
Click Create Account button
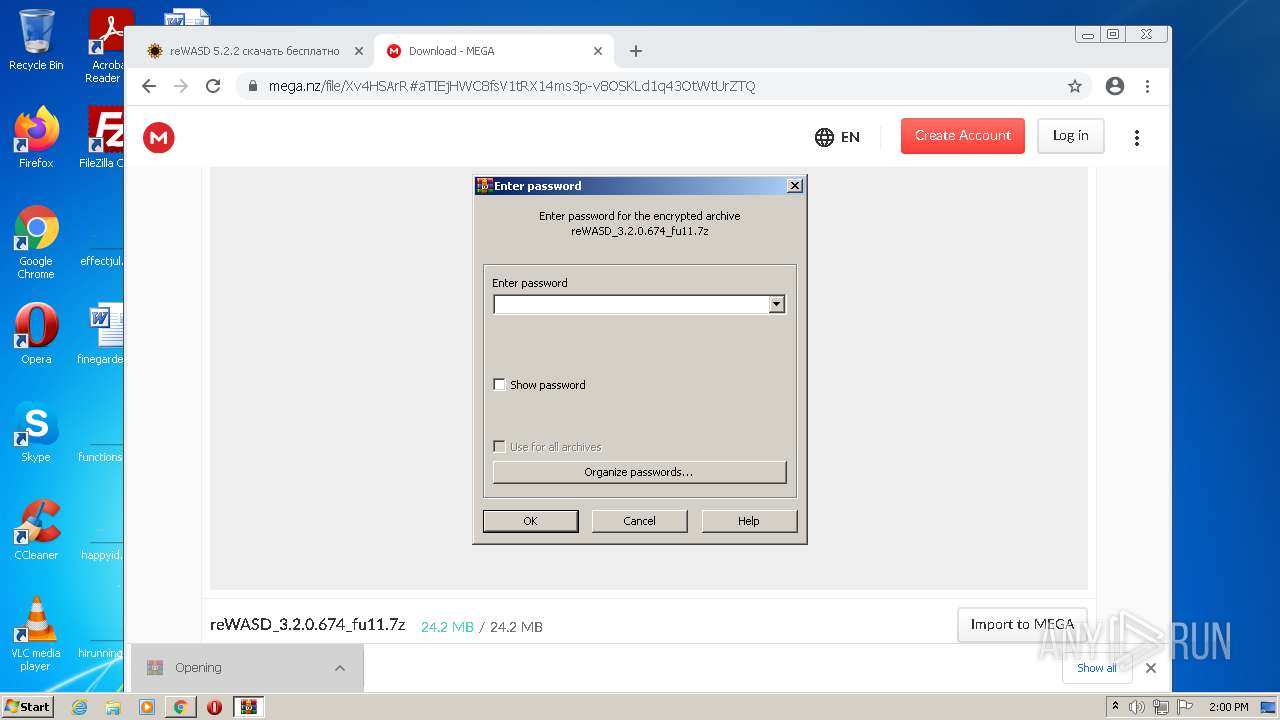click(x=963, y=136)
